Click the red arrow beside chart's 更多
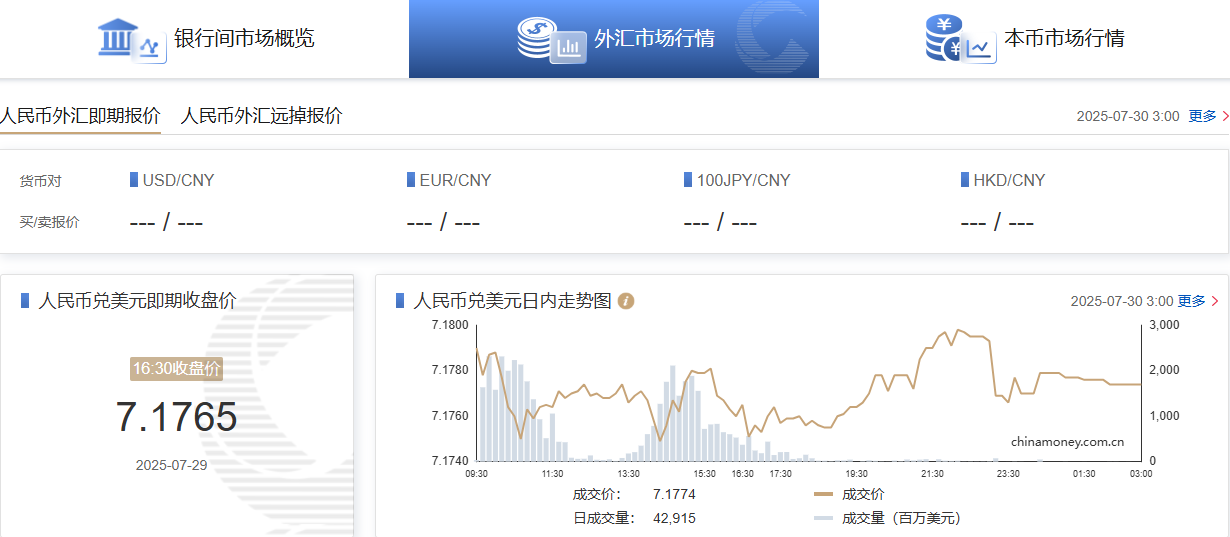 (1215, 301)
